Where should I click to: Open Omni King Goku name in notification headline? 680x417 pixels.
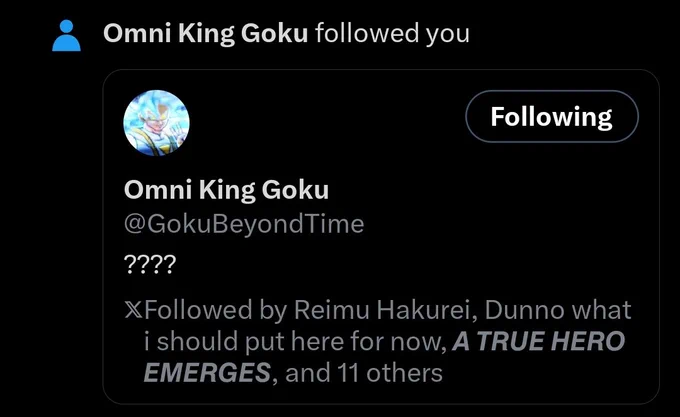point(206,33)
